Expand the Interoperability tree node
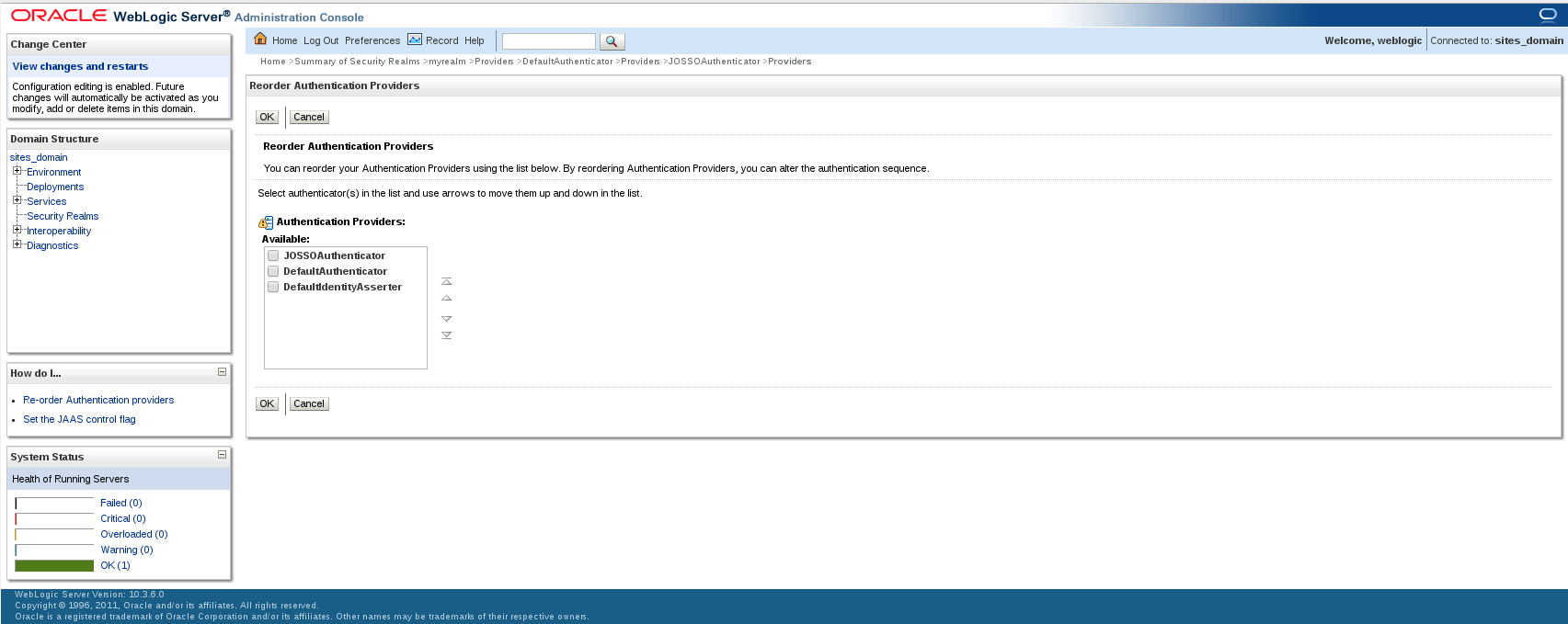Screen dimensions: 1568x624 (x=17, y=230)
